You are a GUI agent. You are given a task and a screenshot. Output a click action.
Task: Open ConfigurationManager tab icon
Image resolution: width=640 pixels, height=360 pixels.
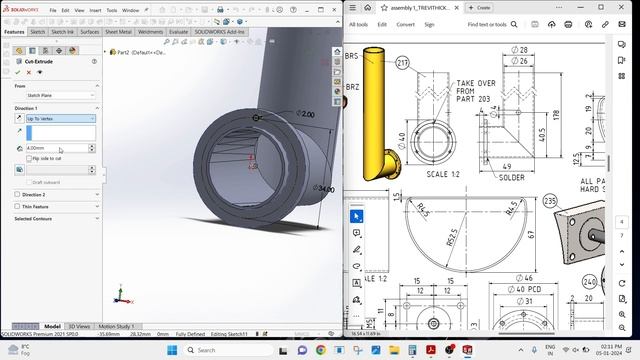[46, 51]
